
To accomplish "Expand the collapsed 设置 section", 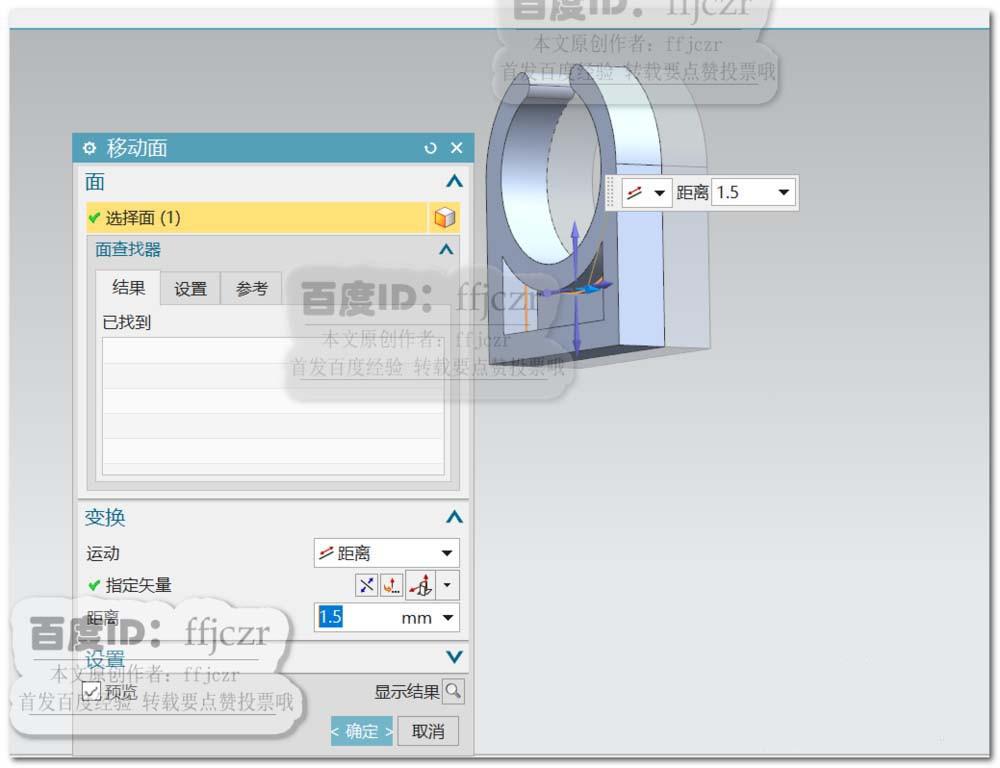I will pyautogui.click(x=455, y=658).
